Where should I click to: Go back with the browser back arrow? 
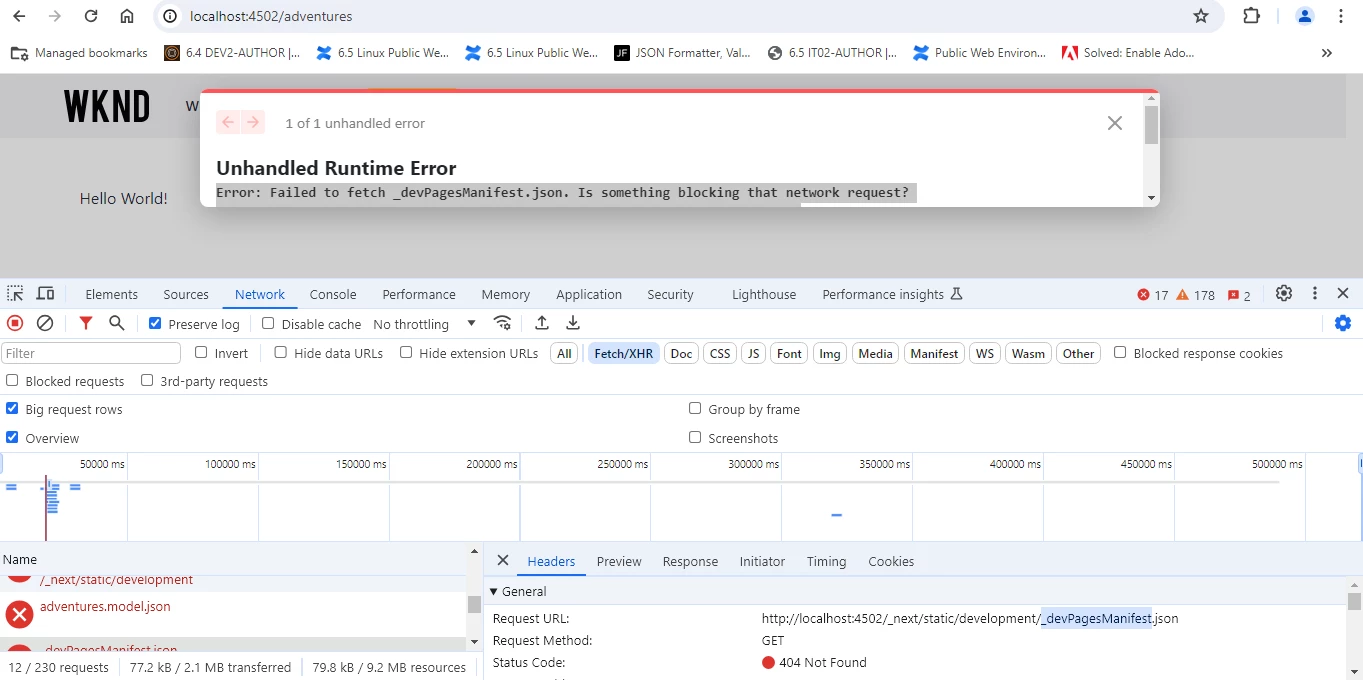[x=19, y=16]
